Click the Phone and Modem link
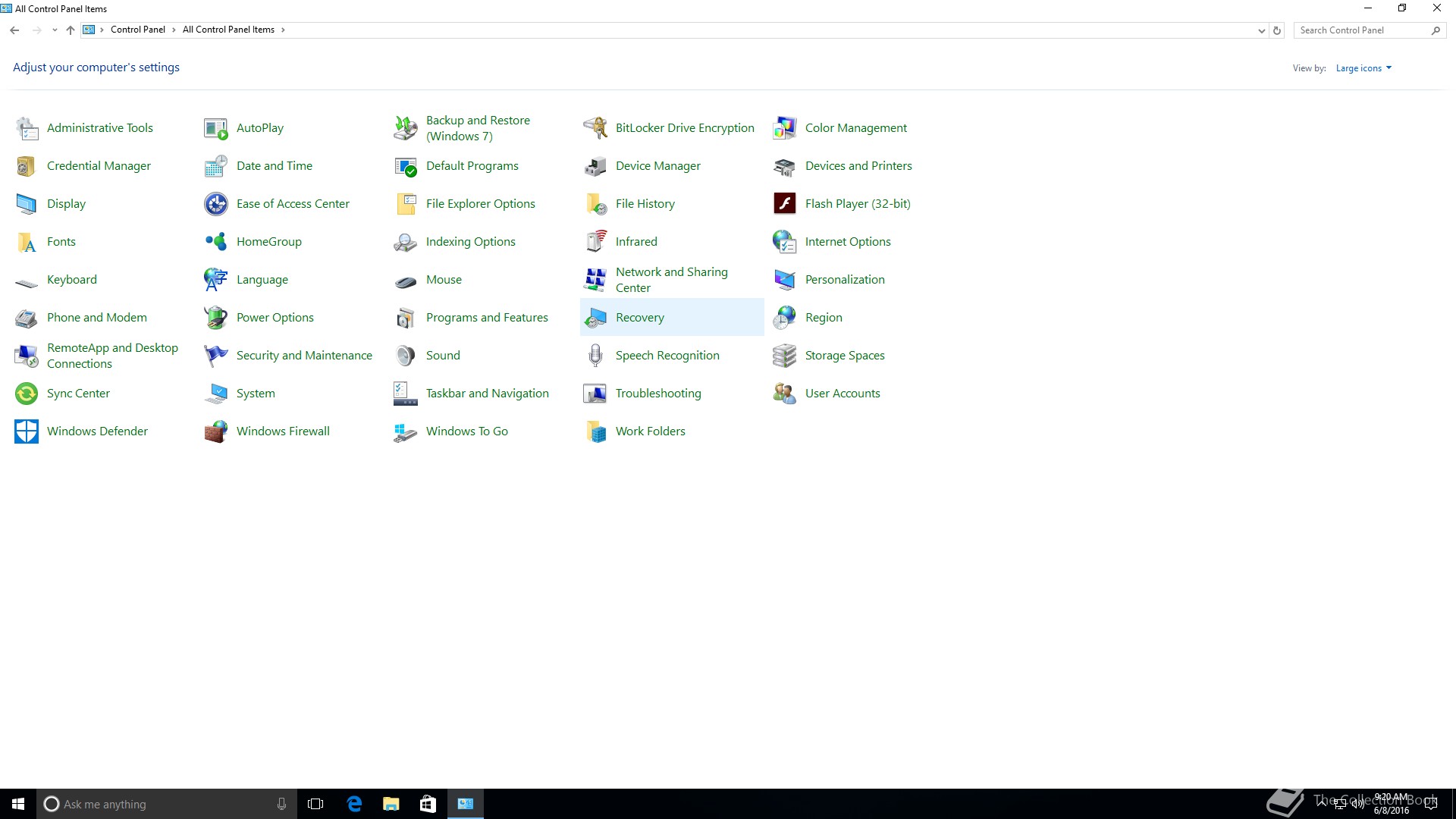This screenshot has height=819, width=1456. (x=97, y=318)
